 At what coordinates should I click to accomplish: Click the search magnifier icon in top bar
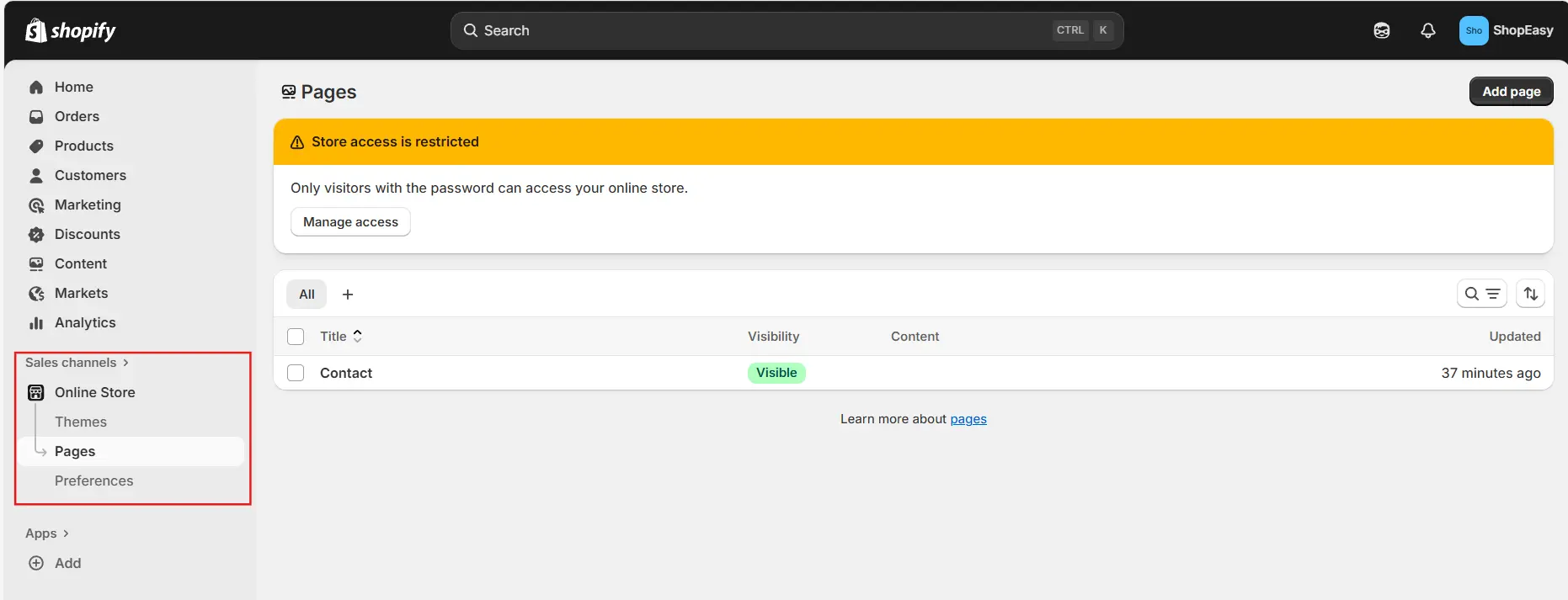471,30
